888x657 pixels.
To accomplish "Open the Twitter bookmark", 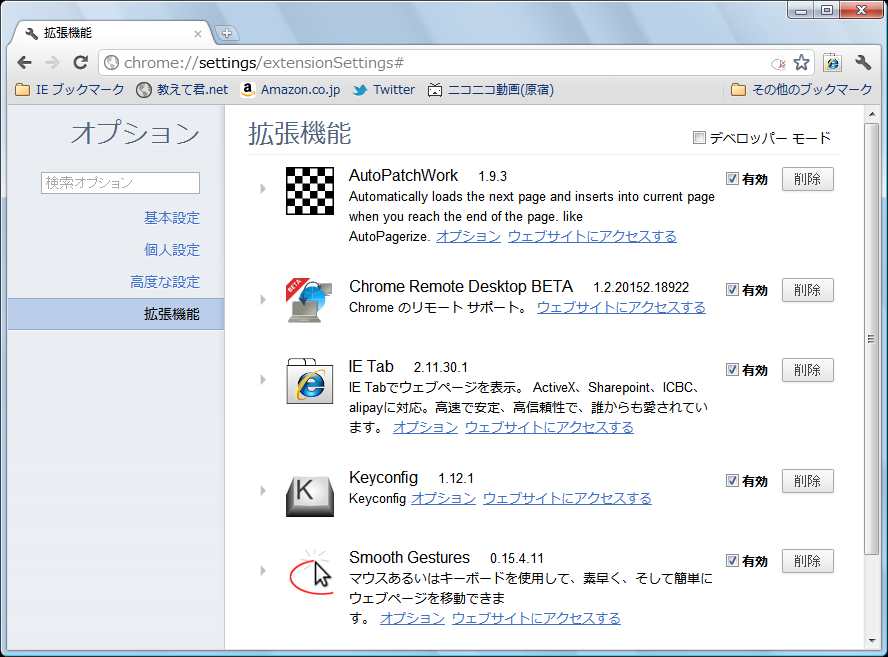I will [x=384, y=89].
